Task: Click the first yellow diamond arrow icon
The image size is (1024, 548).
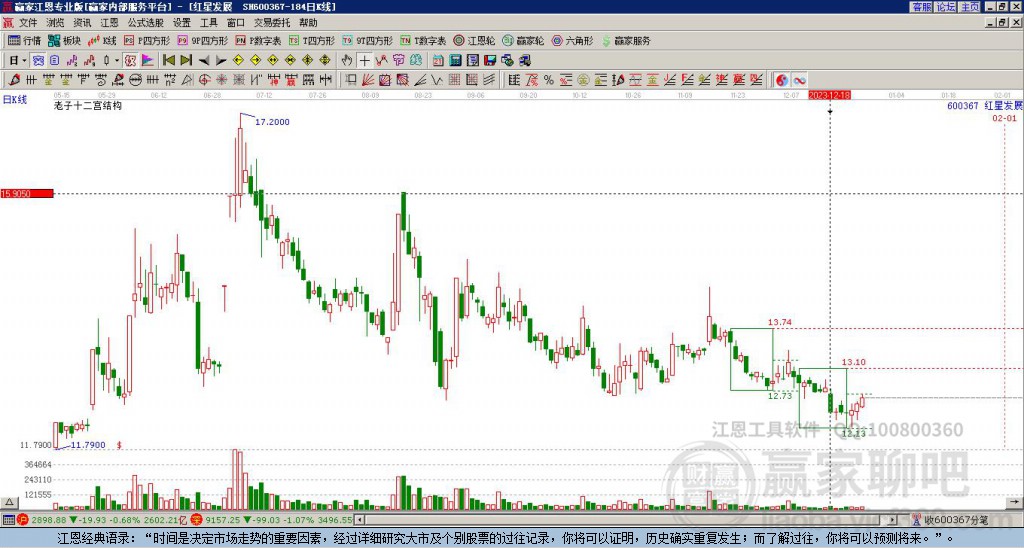Action: point(238,61)
